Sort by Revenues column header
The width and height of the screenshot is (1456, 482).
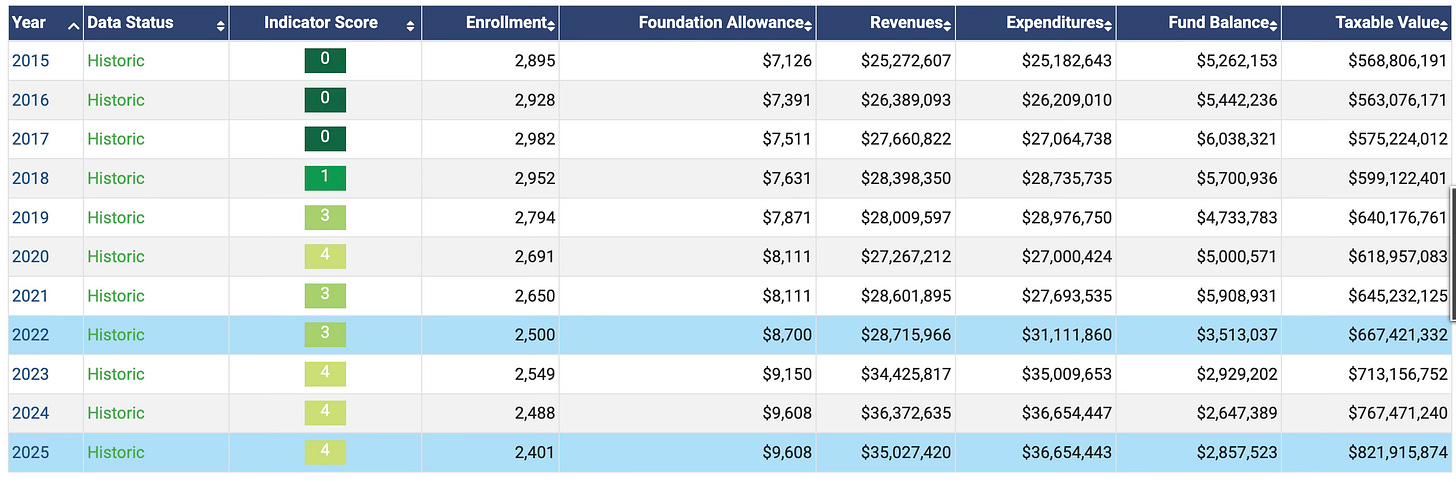[x=886, y=22]
